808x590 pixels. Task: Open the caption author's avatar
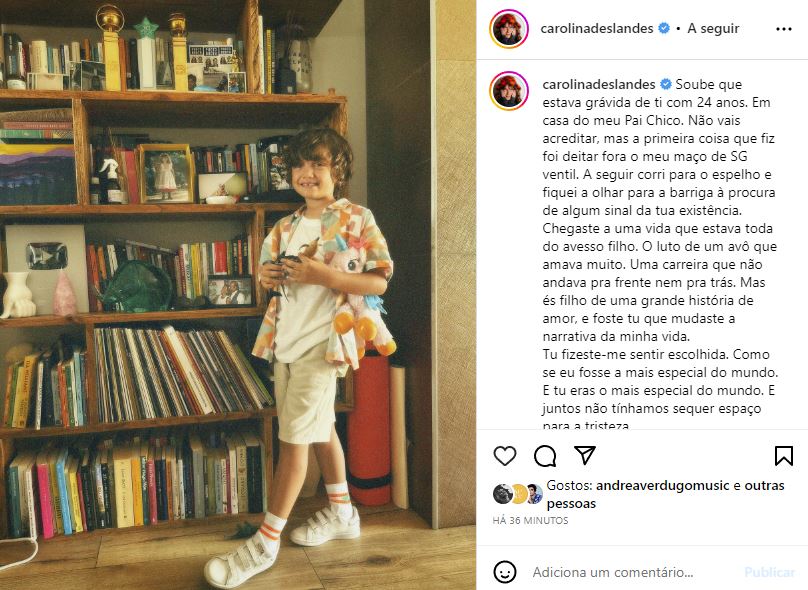(509, 91)
